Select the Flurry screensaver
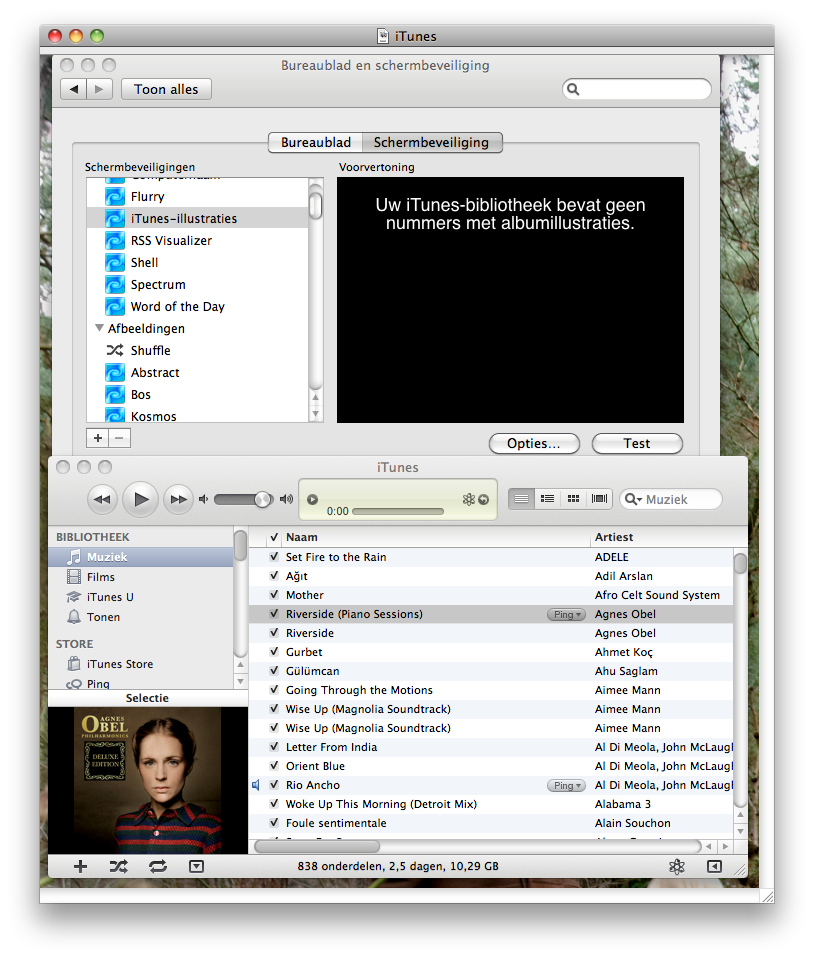Image resolution: width=814 pixels, height=958 pixels. (x=197, y=197)
